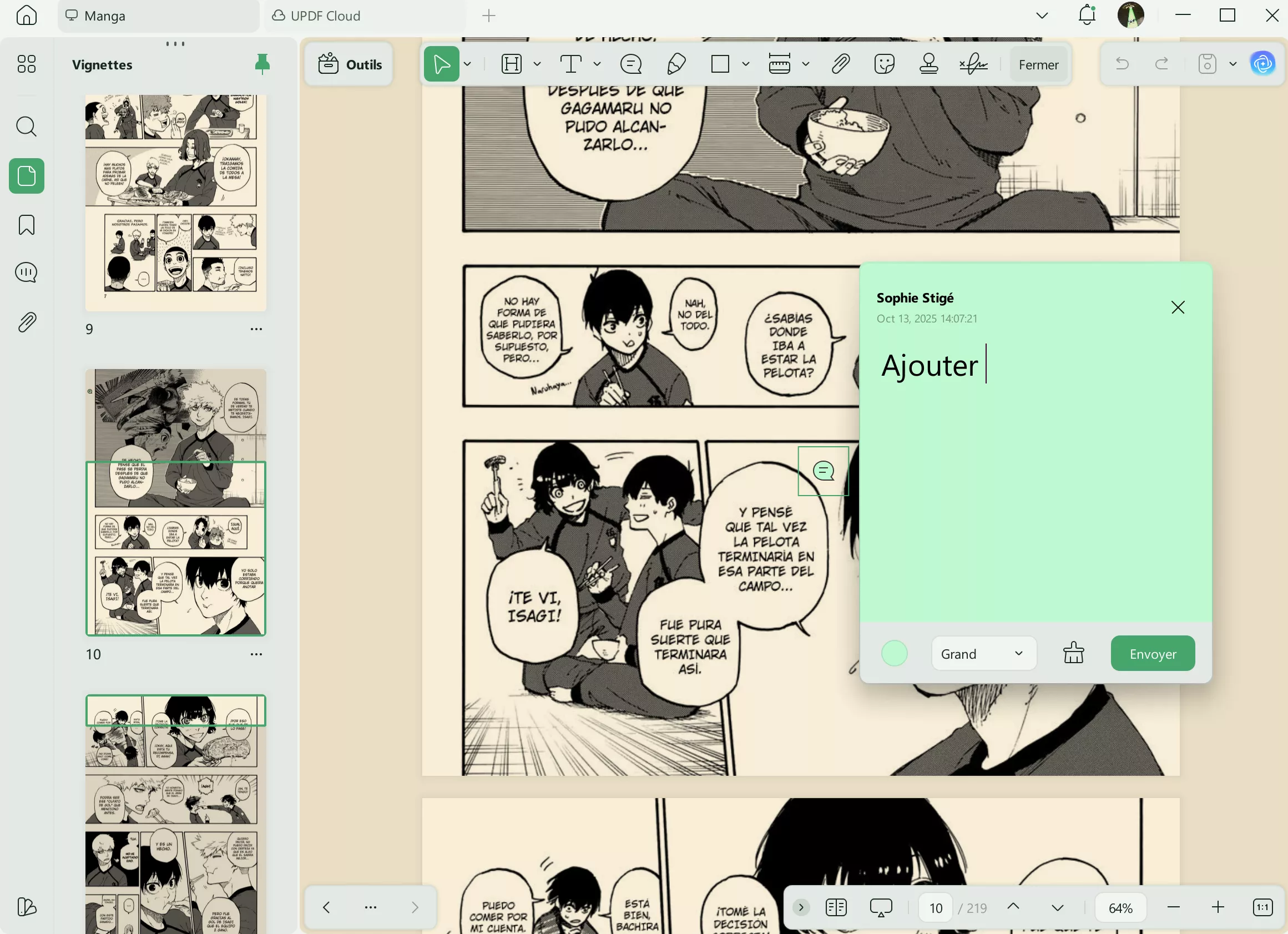Toggle the thumbnails panel sidebar button
The image size is (1288, 934).
click(27, 176)
